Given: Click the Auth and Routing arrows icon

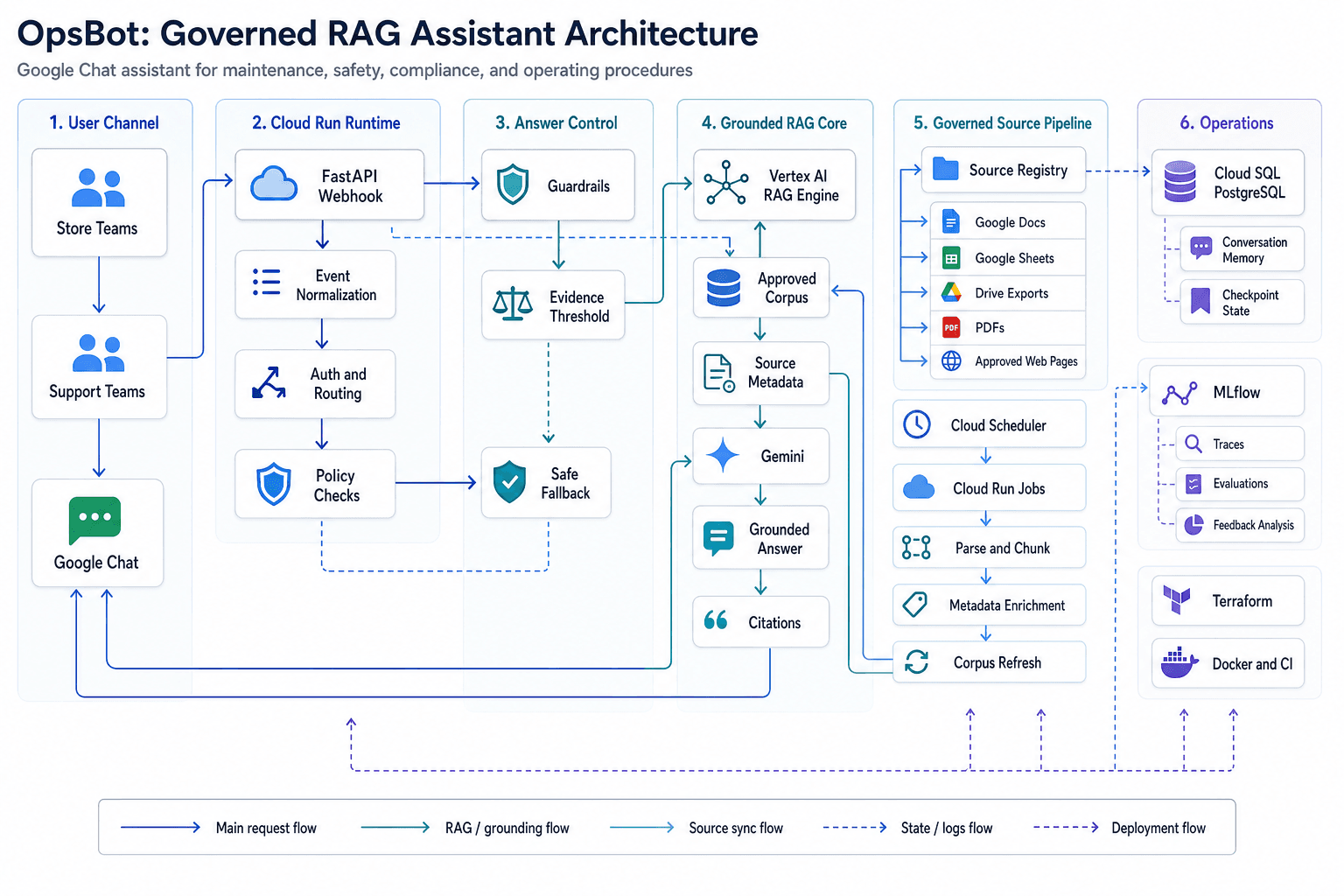Looking at the screenshot, I should [x=269, y=382].
